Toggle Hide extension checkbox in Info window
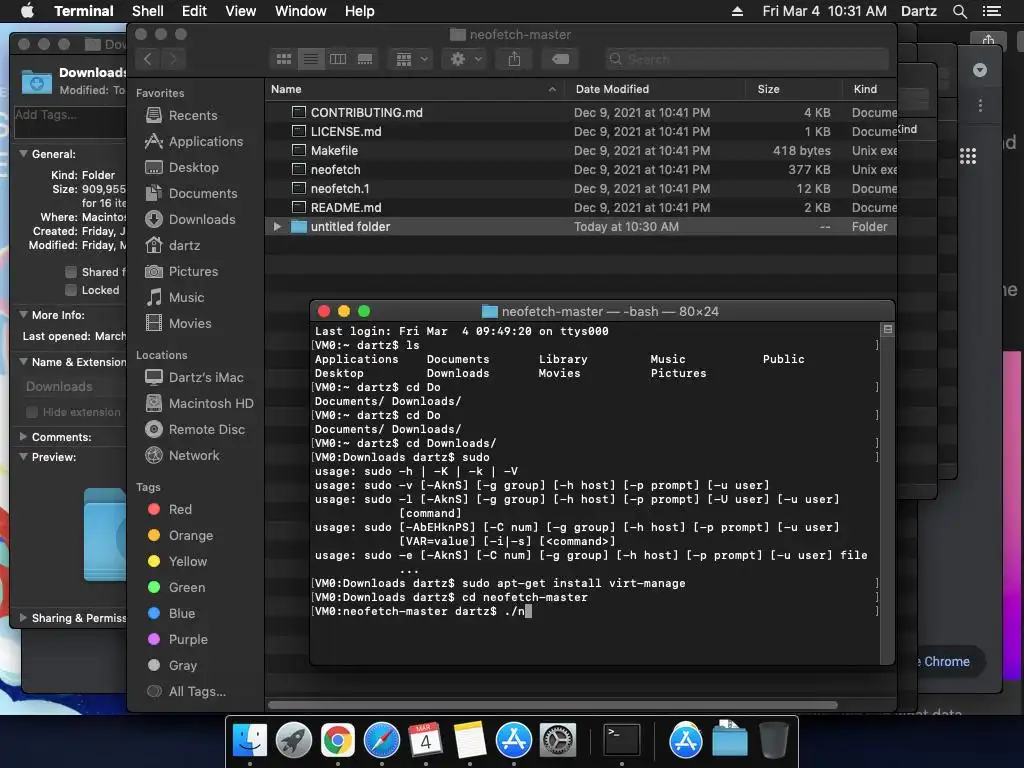Screen dimensions: 1024x768 pyautogui.click(x=31, y=412)
